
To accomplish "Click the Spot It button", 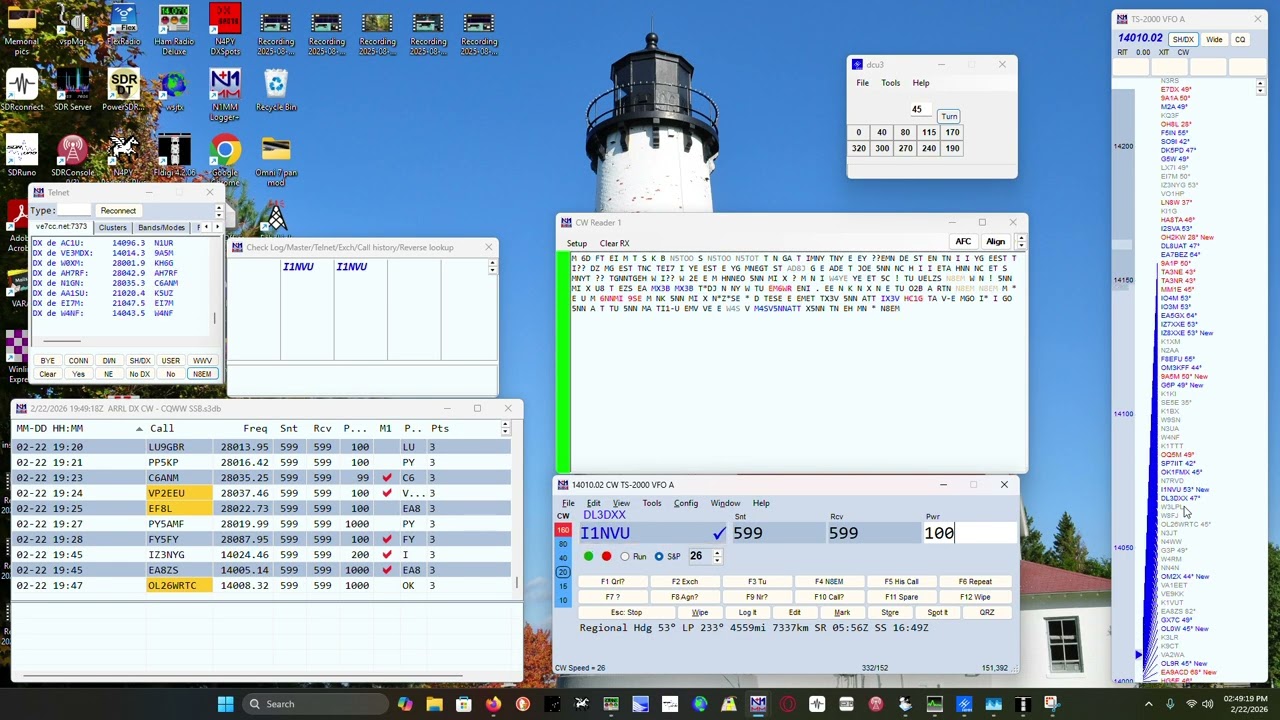I will point(937,612).
